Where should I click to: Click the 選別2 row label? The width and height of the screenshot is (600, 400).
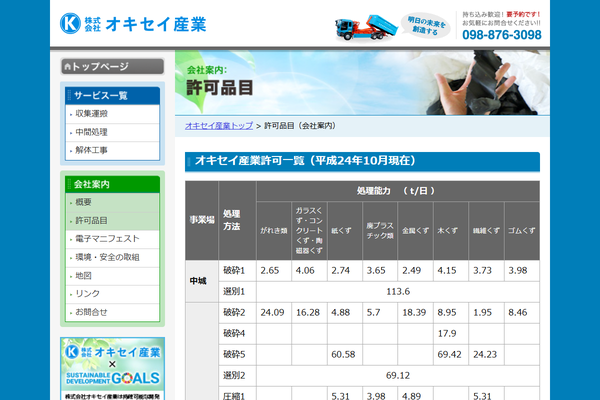[237, 376]
